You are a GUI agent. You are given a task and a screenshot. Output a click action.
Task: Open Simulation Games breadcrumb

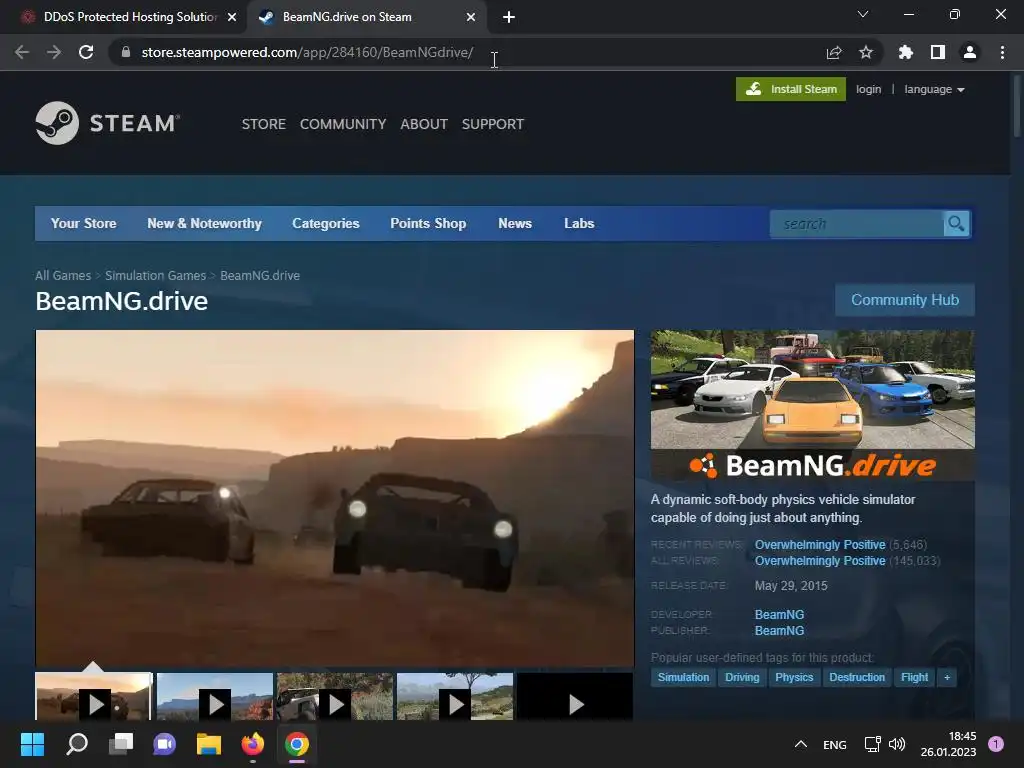155,276
